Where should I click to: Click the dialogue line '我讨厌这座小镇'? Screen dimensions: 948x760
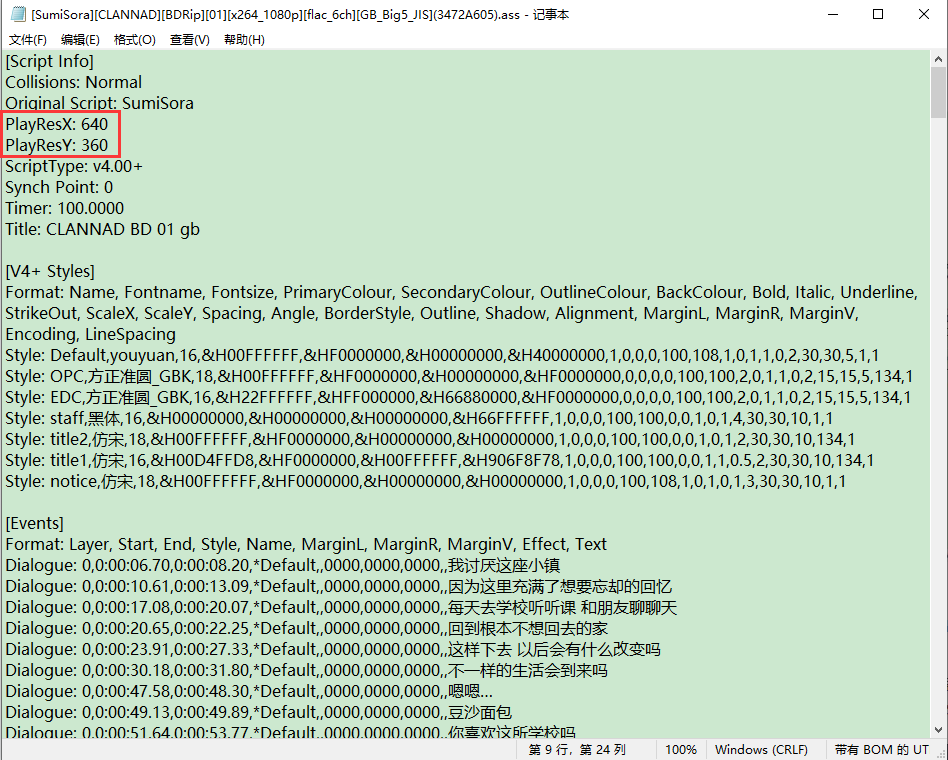click(283, 565)
